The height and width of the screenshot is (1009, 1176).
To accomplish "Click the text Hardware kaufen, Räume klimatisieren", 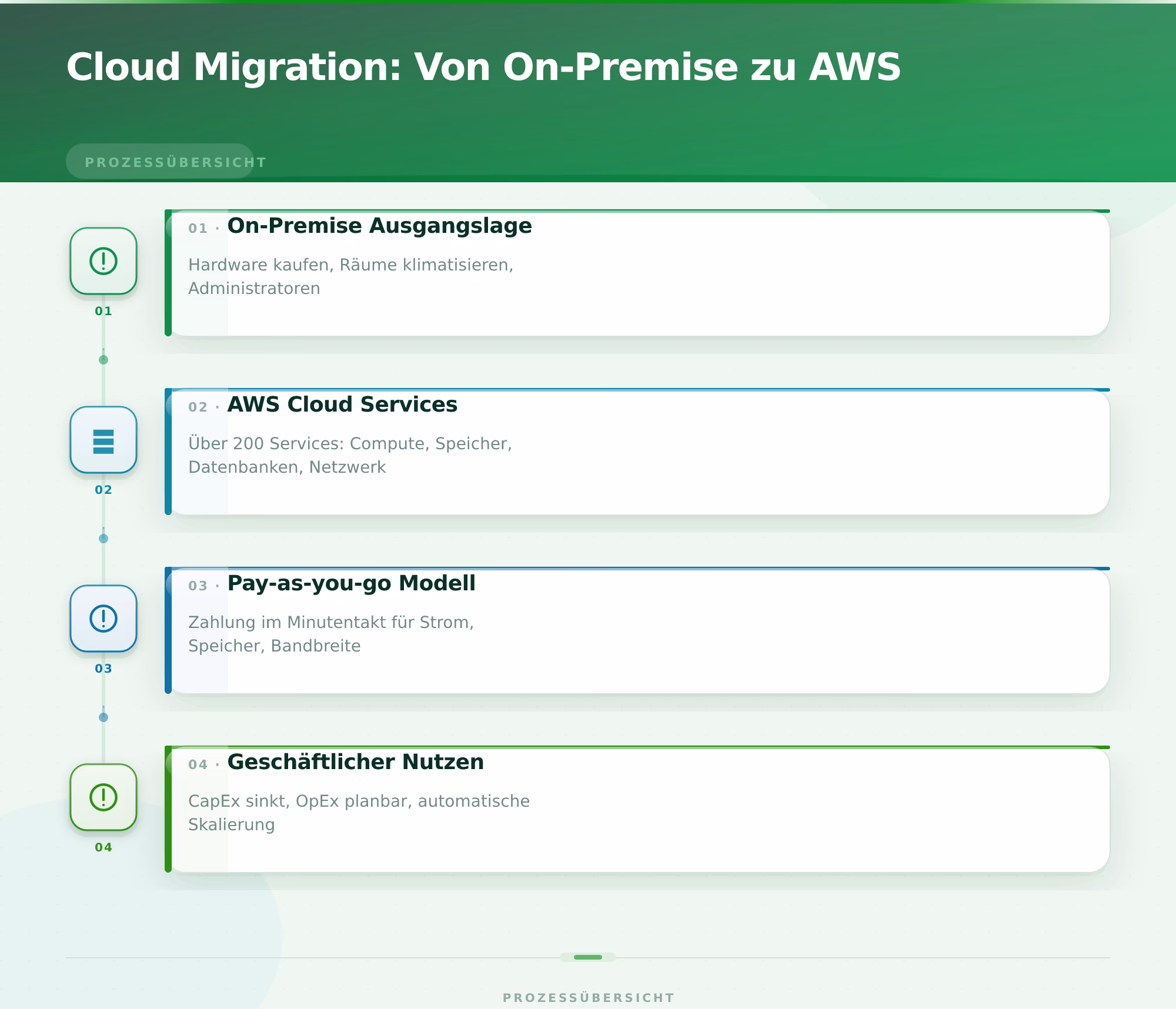I will [x=350, y=265].
